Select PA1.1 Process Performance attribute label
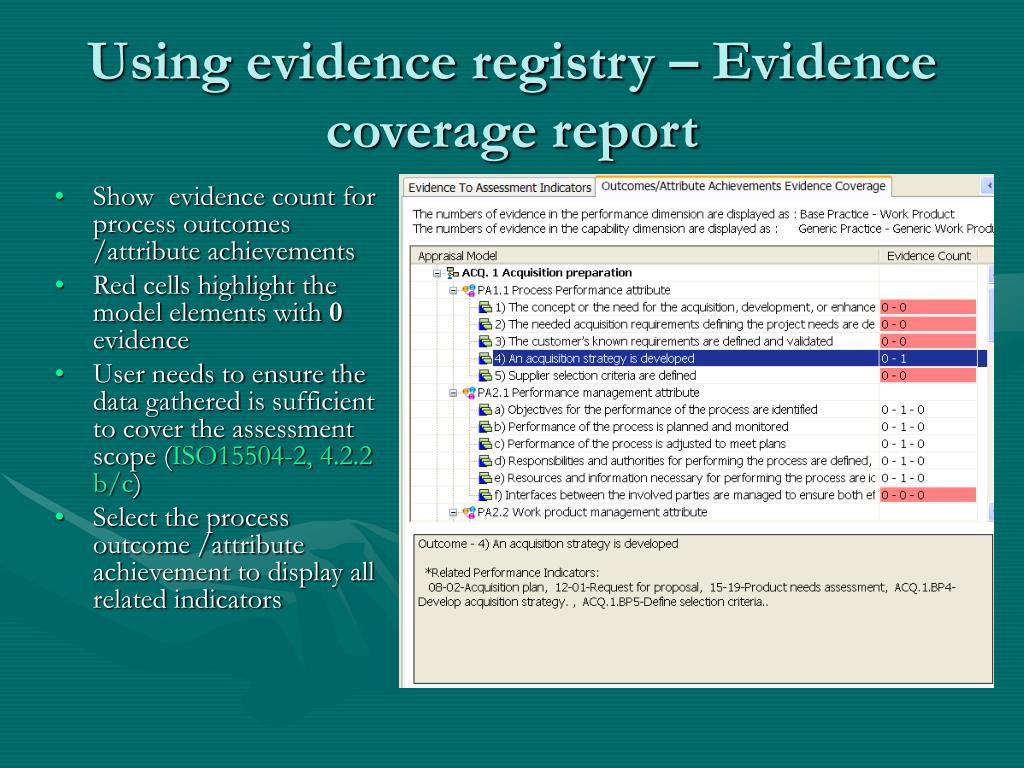 click(x=574, y=290)
